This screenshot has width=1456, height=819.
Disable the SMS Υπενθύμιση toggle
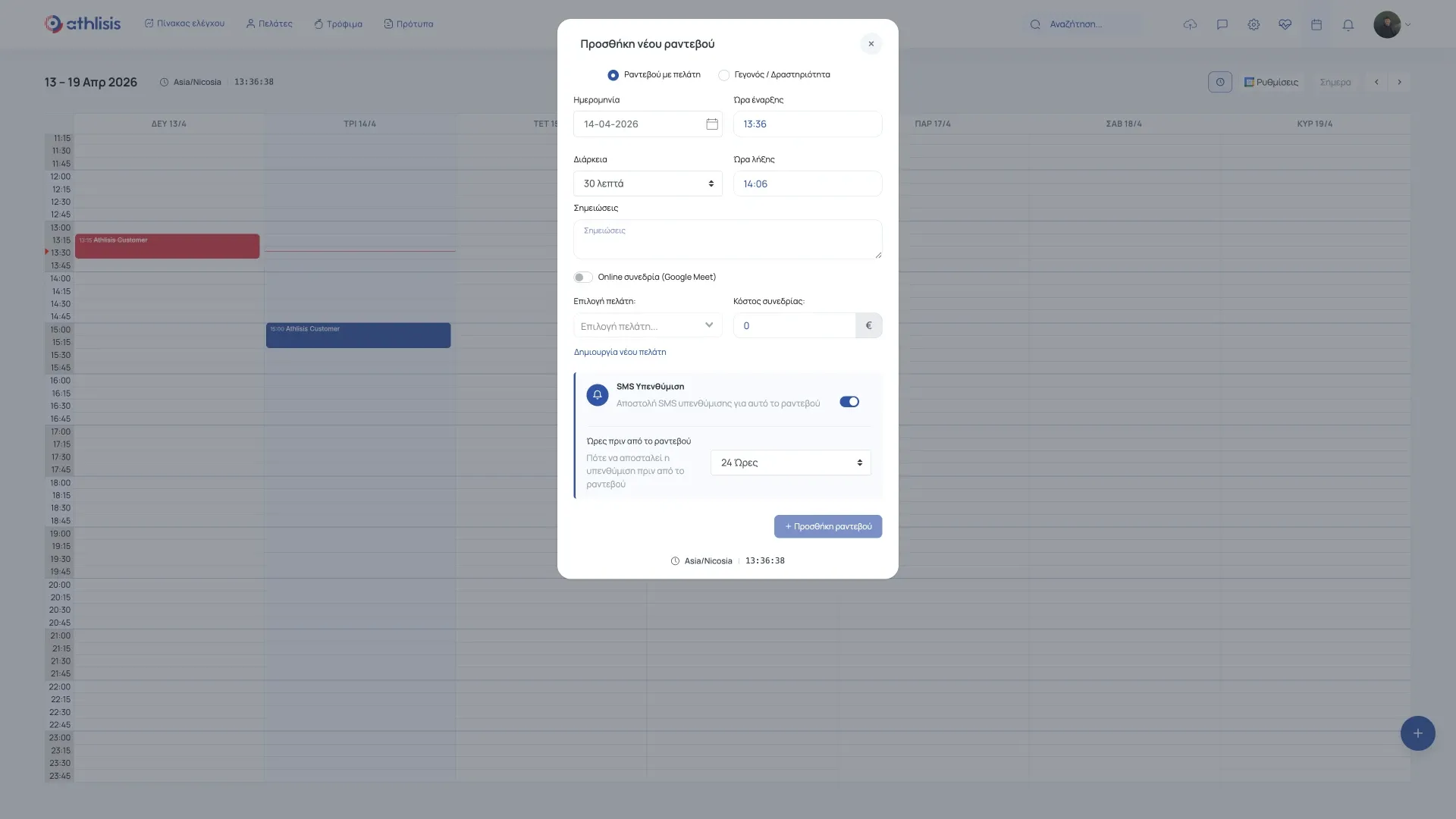tap(849, 402)
